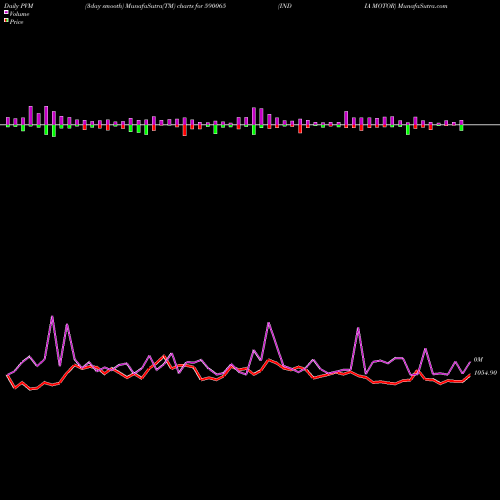The width and height of the screenshot is (500, 500).
Task: Select the 'Volume' legend label
Action: (x=19, y=14)
